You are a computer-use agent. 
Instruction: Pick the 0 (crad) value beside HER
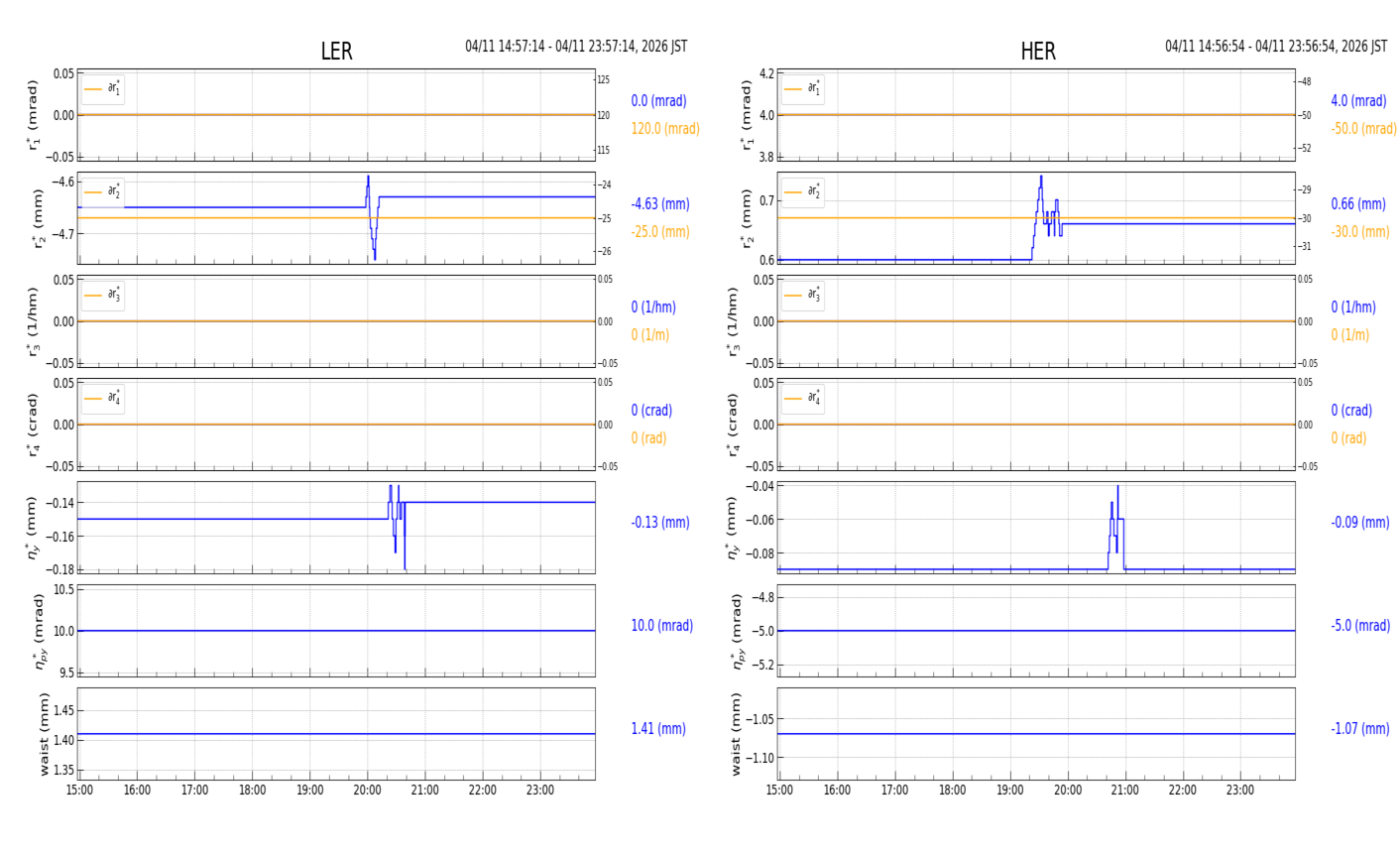point(1351,411)
